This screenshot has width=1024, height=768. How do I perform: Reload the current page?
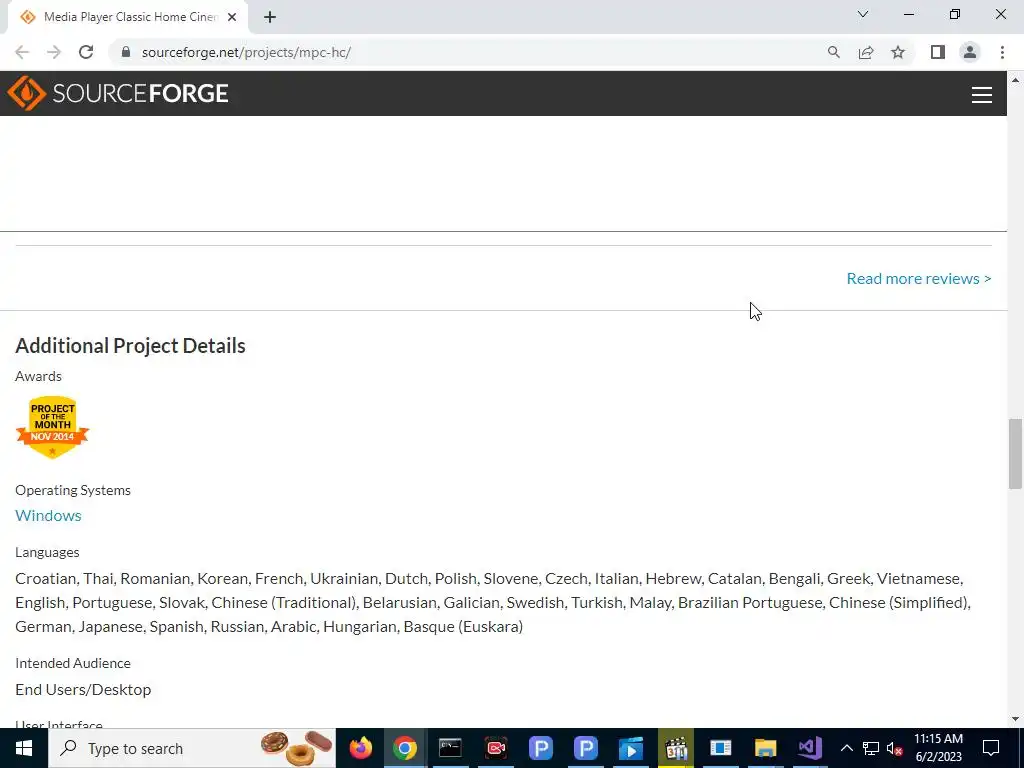click(86, 52)
